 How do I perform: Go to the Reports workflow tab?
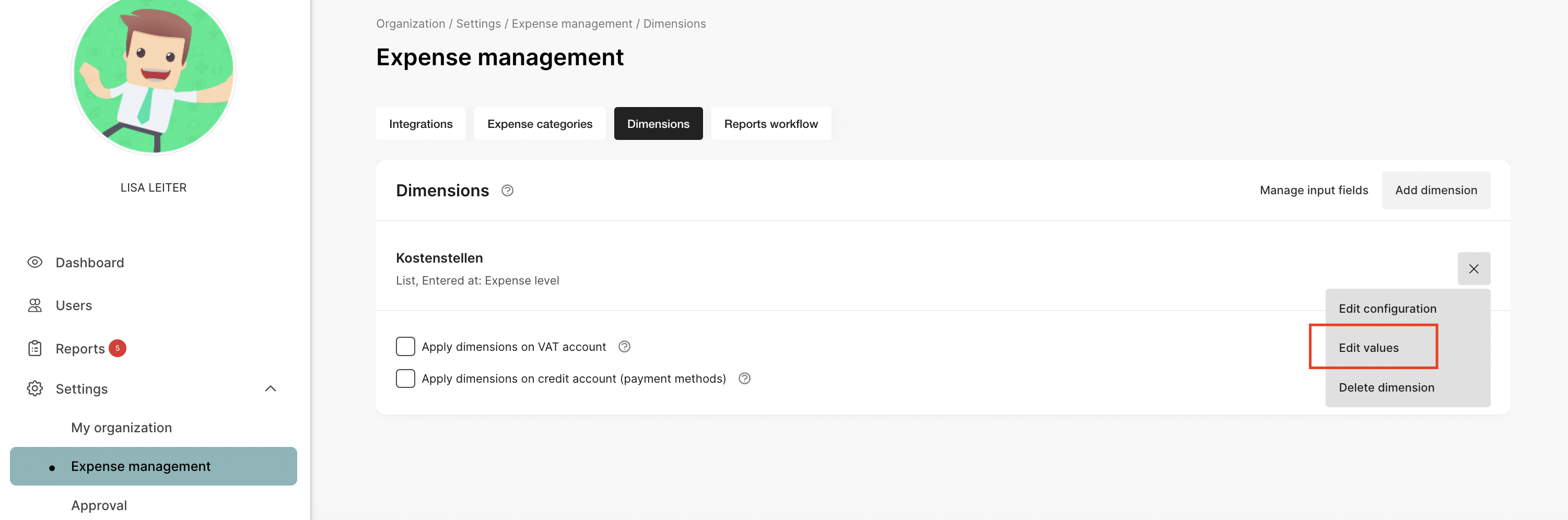[770, 124]
